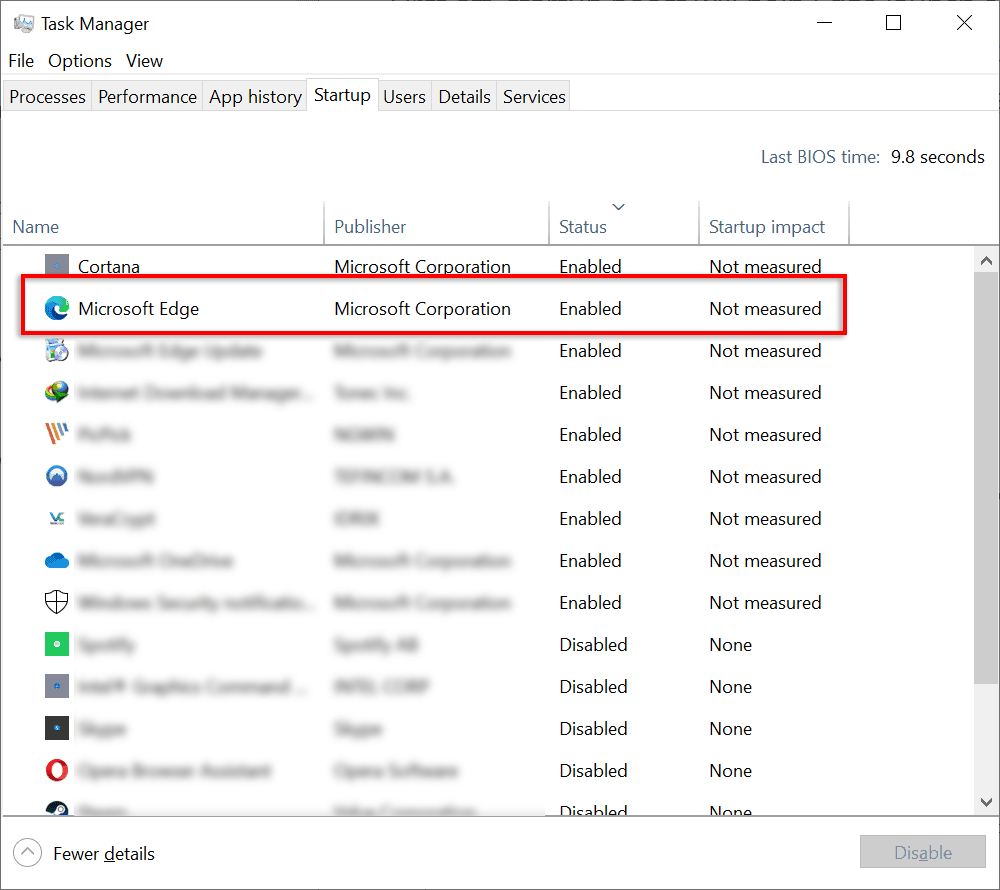Click the Fewer details label
Screen dimensions: 1000x890
(x=104, y=854)
